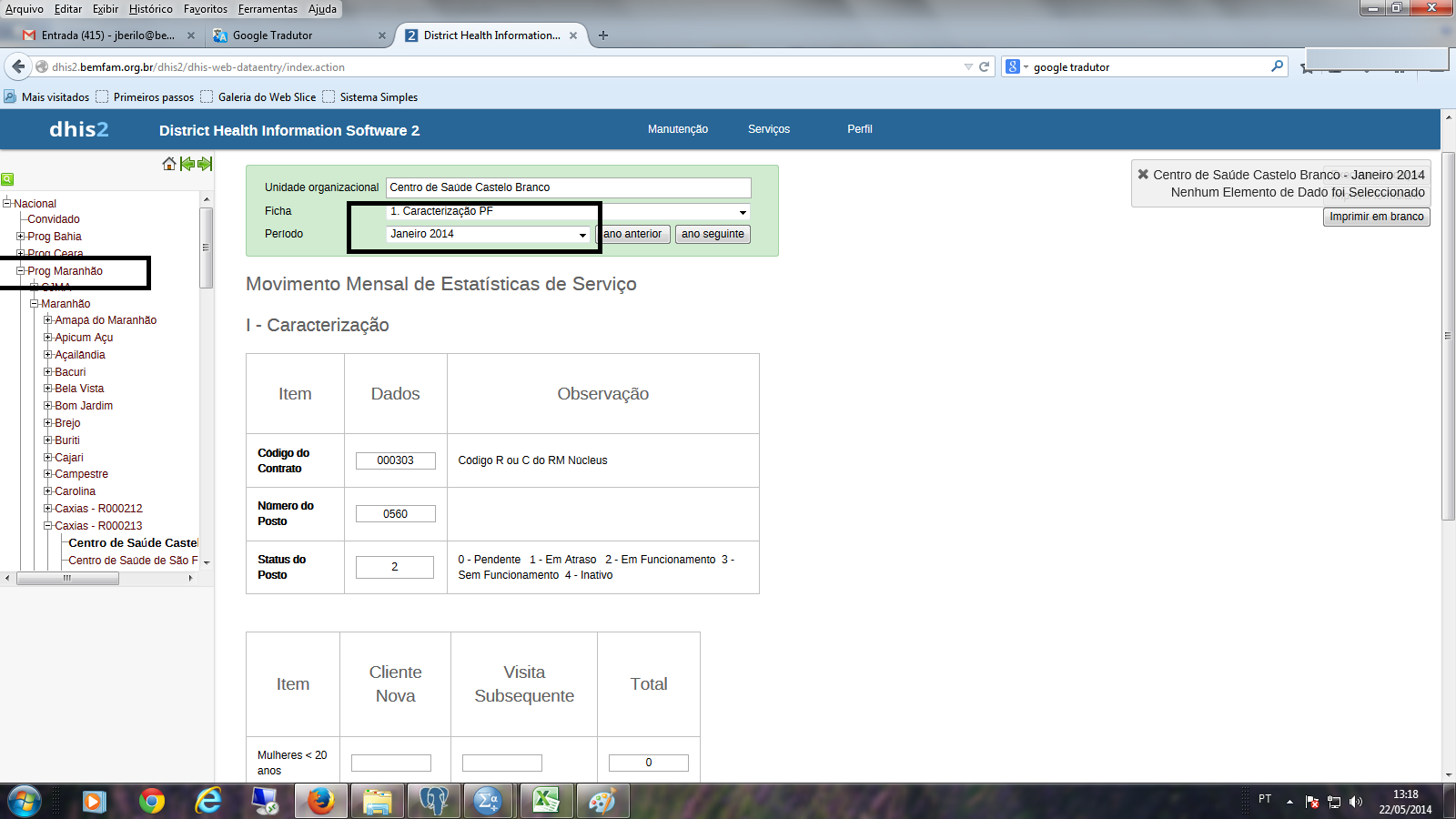
Task: Open the green org unit search icon
Action: (x=7, y=179)
